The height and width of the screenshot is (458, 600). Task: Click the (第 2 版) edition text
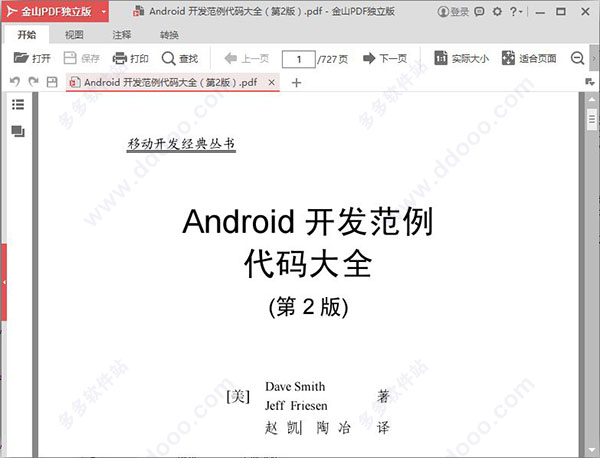click(308, 307)
